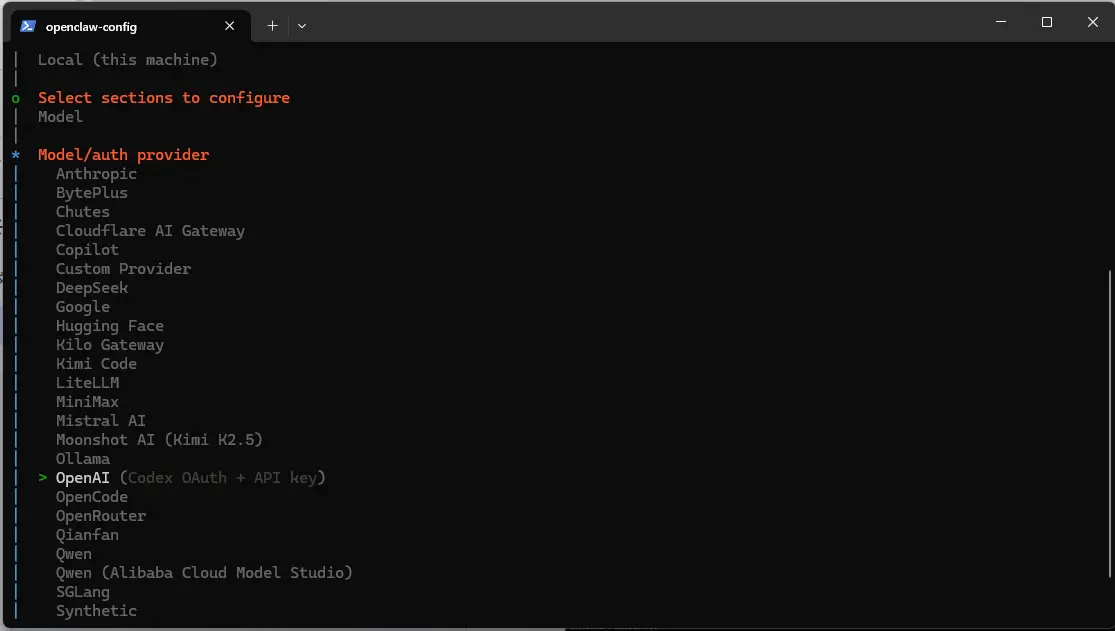The width and height of the screenshot is (1115, 631).
Task: Select the OpenRouter provider entry
Action: click(101, 515)
